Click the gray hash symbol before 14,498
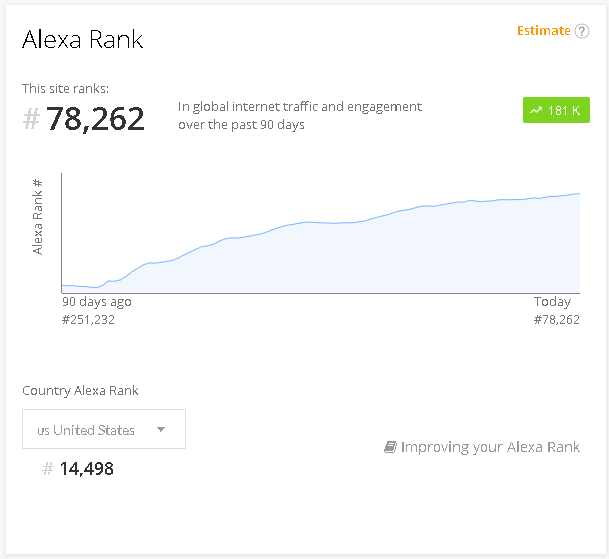 pyautogui.click(x=47, y=469)
